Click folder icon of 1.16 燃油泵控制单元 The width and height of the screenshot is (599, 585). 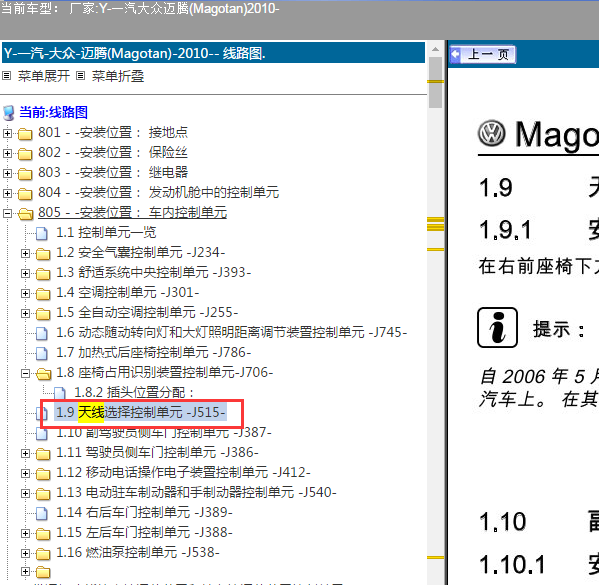coord(43,553)
